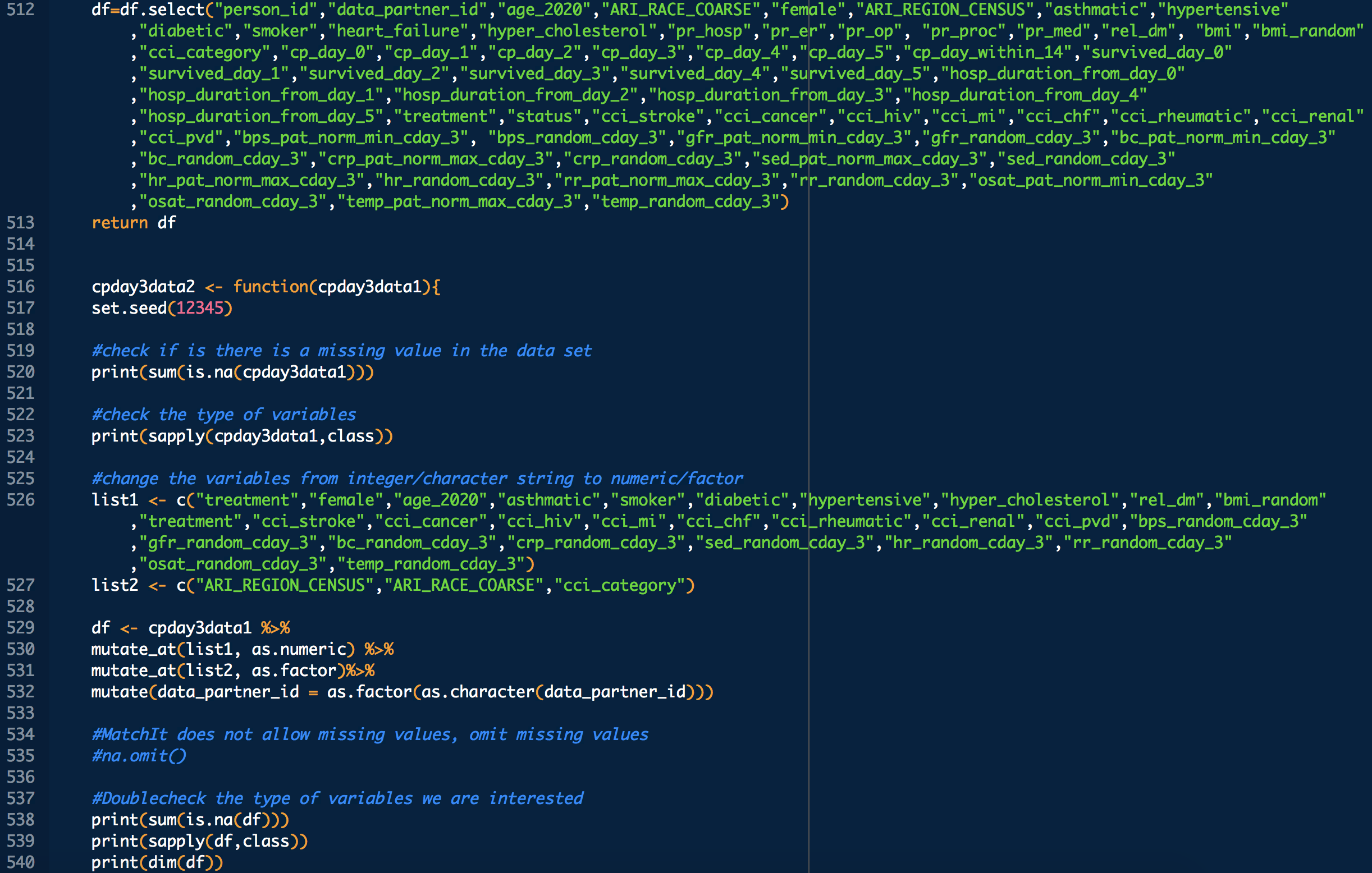Click the number 12345 in set.seed
Screen dimensions: 1372x873
click(x=199, y=308)
